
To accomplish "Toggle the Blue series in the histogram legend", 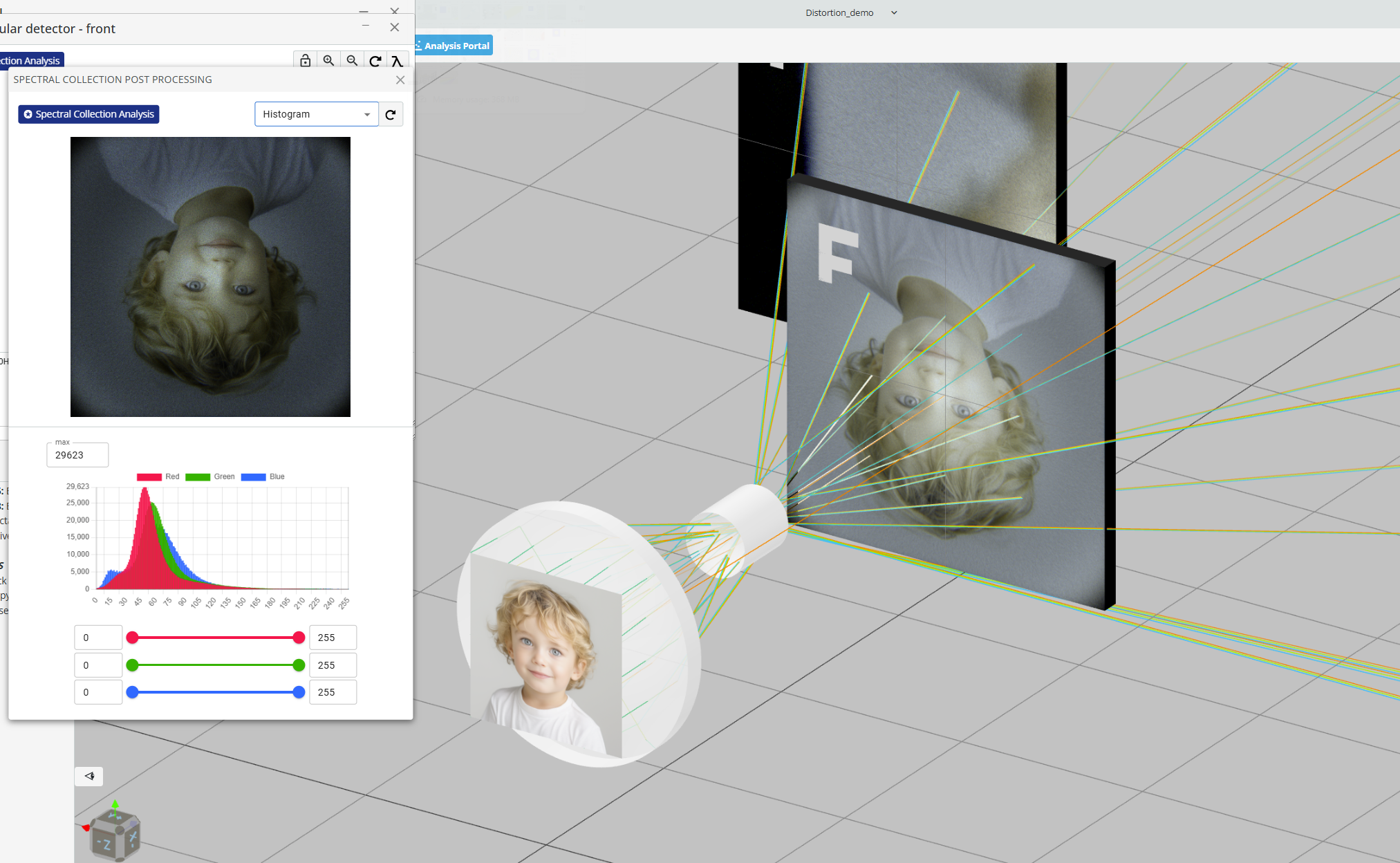I will 263,476.
